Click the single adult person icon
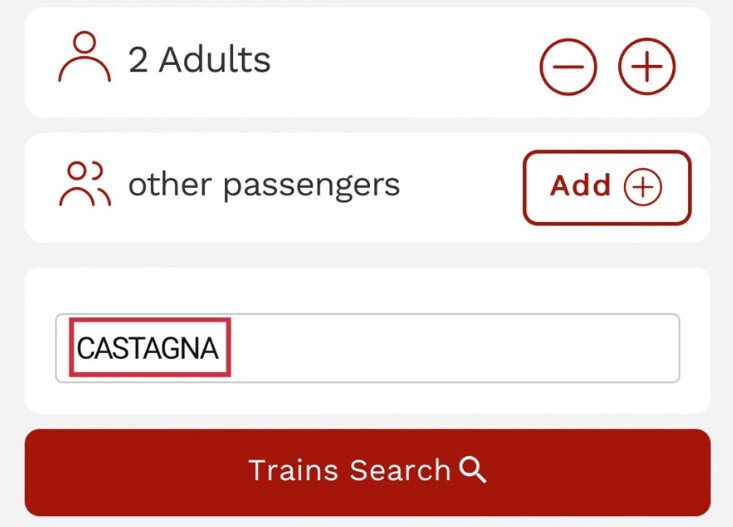The height and width of the screenshot is (527, 733). pos(85,58)
